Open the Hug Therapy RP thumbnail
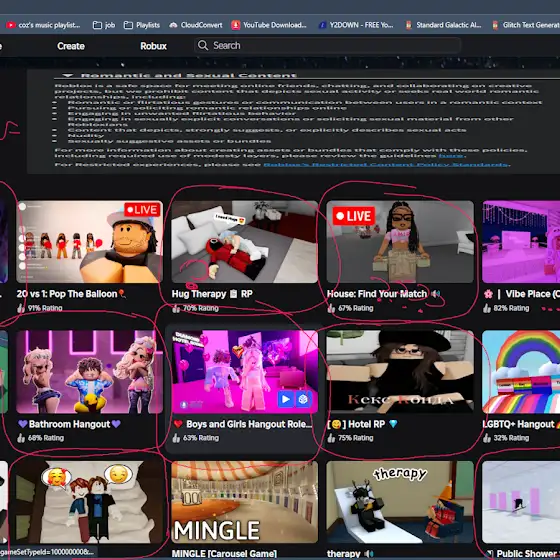The width and height of the screenshot is (560, 560). coord(244,242)
